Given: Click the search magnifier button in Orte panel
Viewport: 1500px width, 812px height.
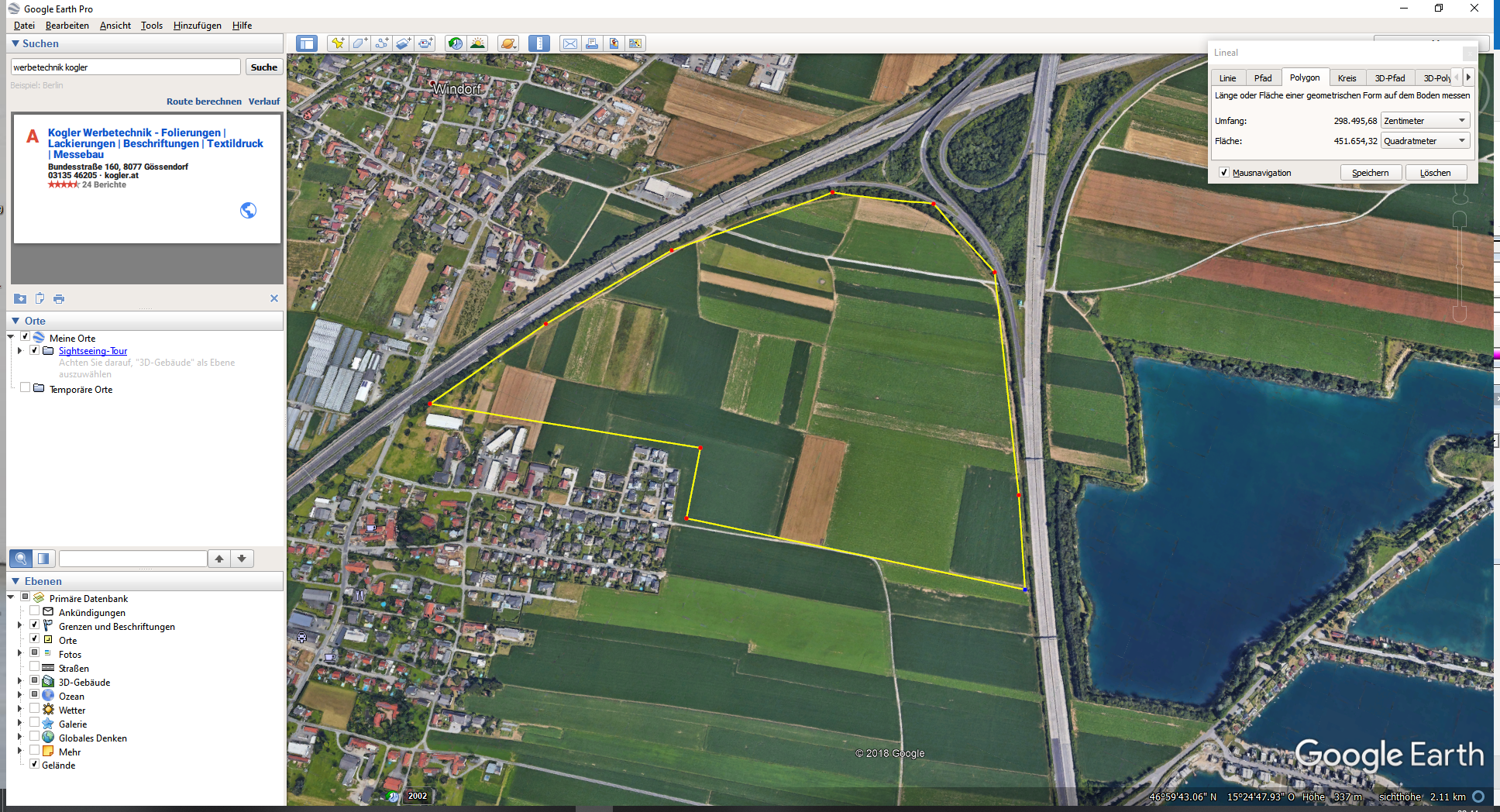Looking at the screenshot, I should click(21, 559).
